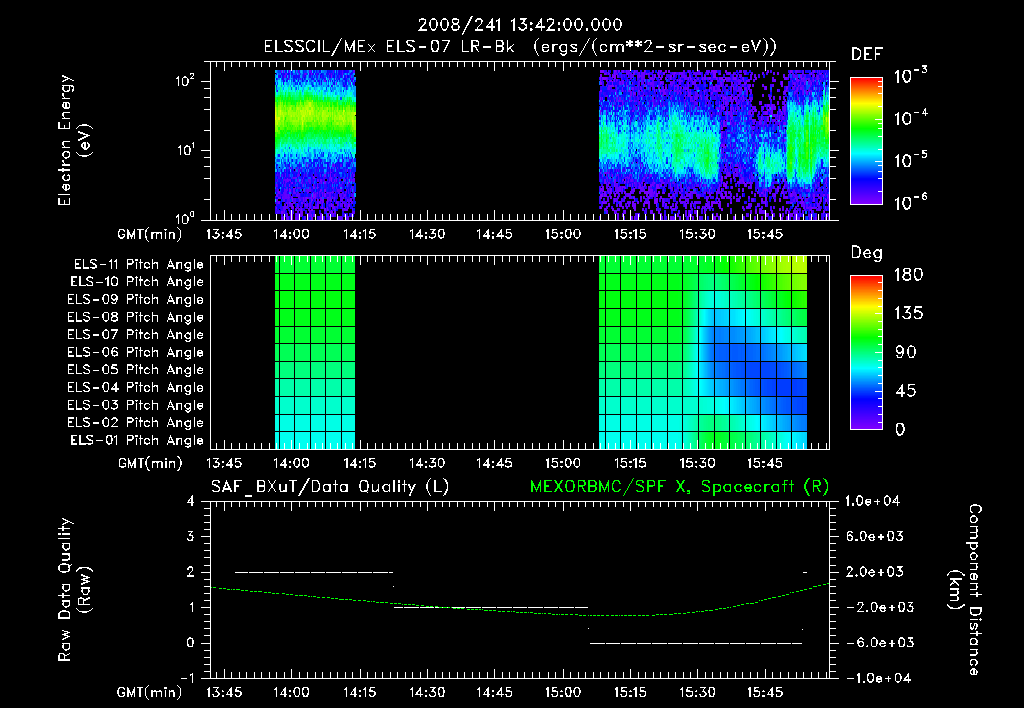Select the ELS-02 Pitch Angle row label
The width and height of the screenshot is (1024, 708).
(136, 423)
